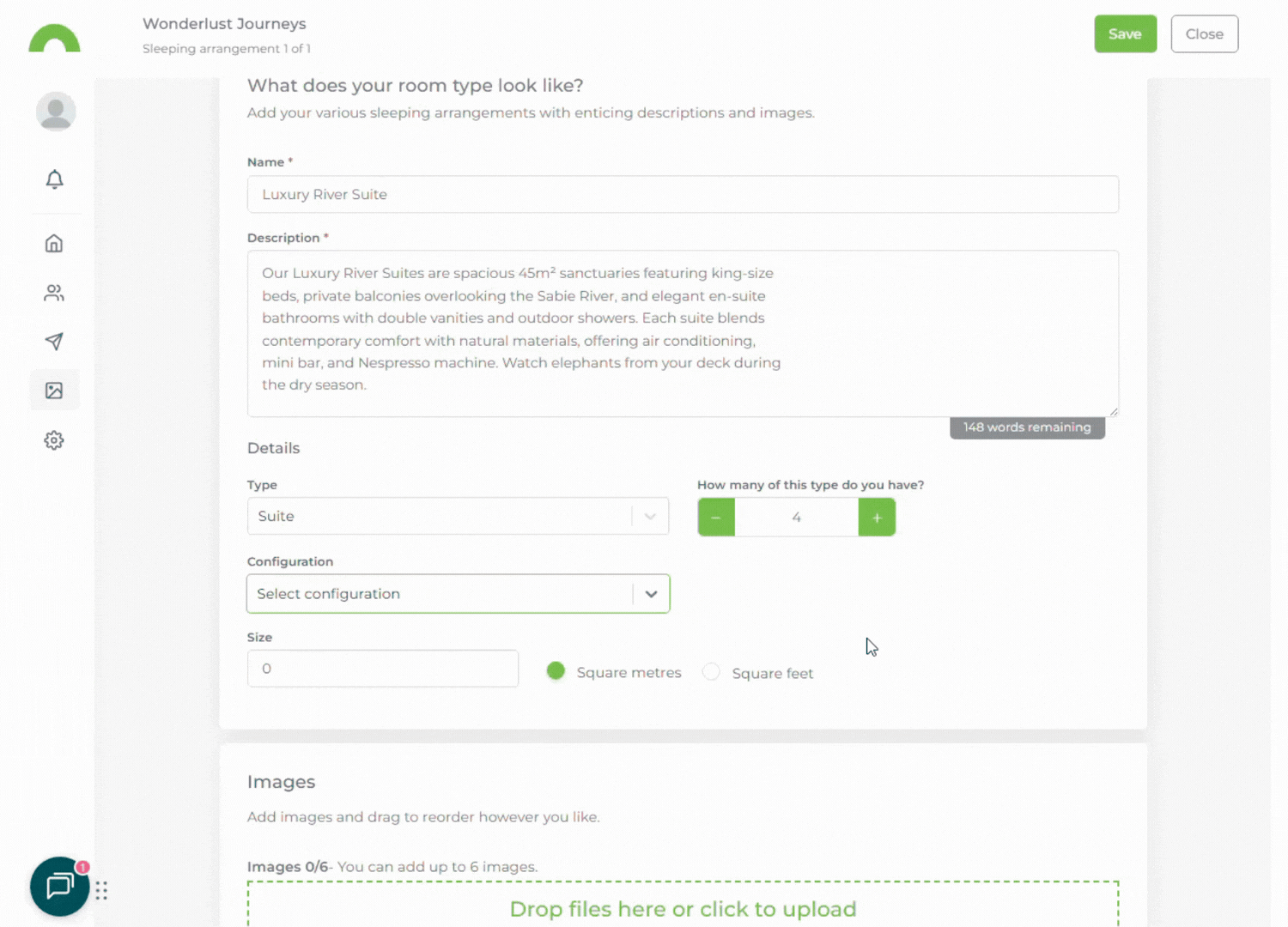The image size is (1288, 927).
Task: Click the Close button
Action: coord(1204,34)
